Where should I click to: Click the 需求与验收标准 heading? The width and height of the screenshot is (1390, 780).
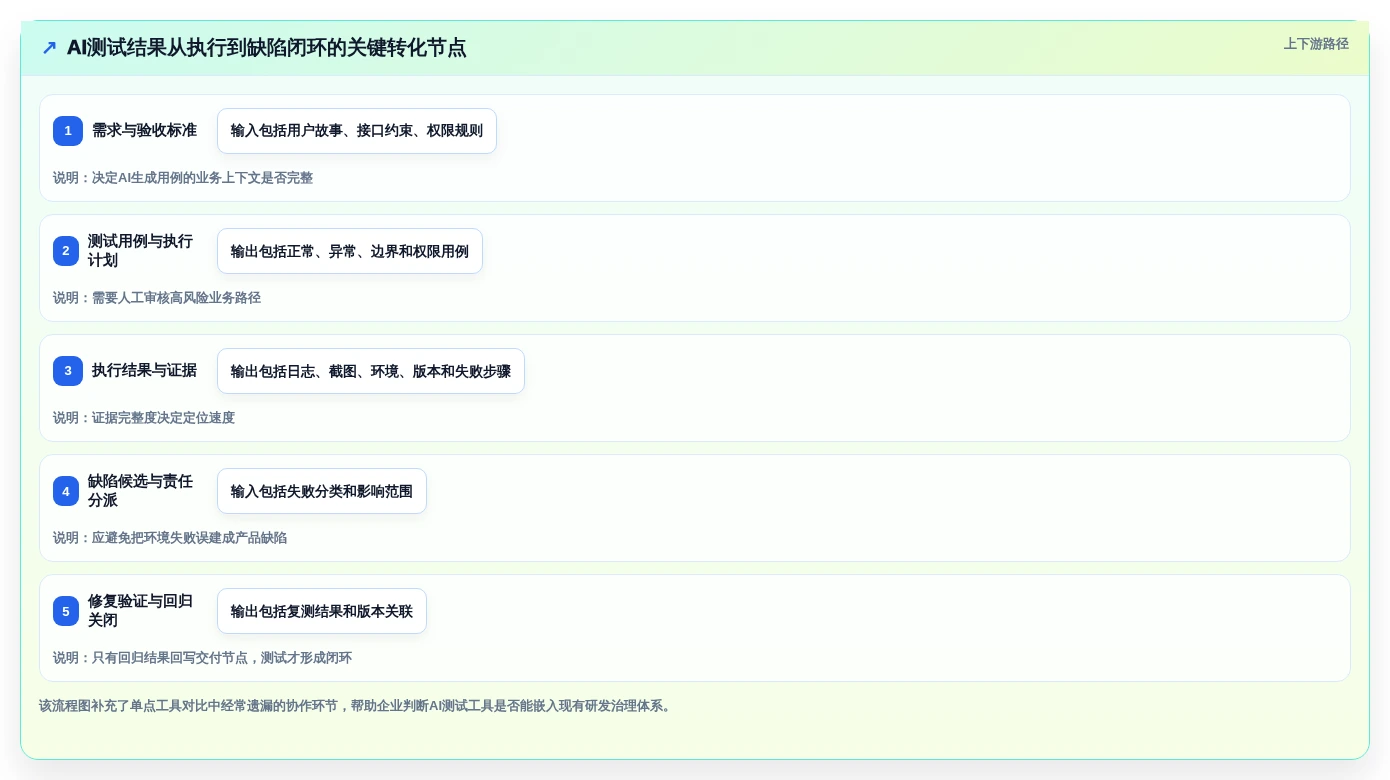point(144,130)
